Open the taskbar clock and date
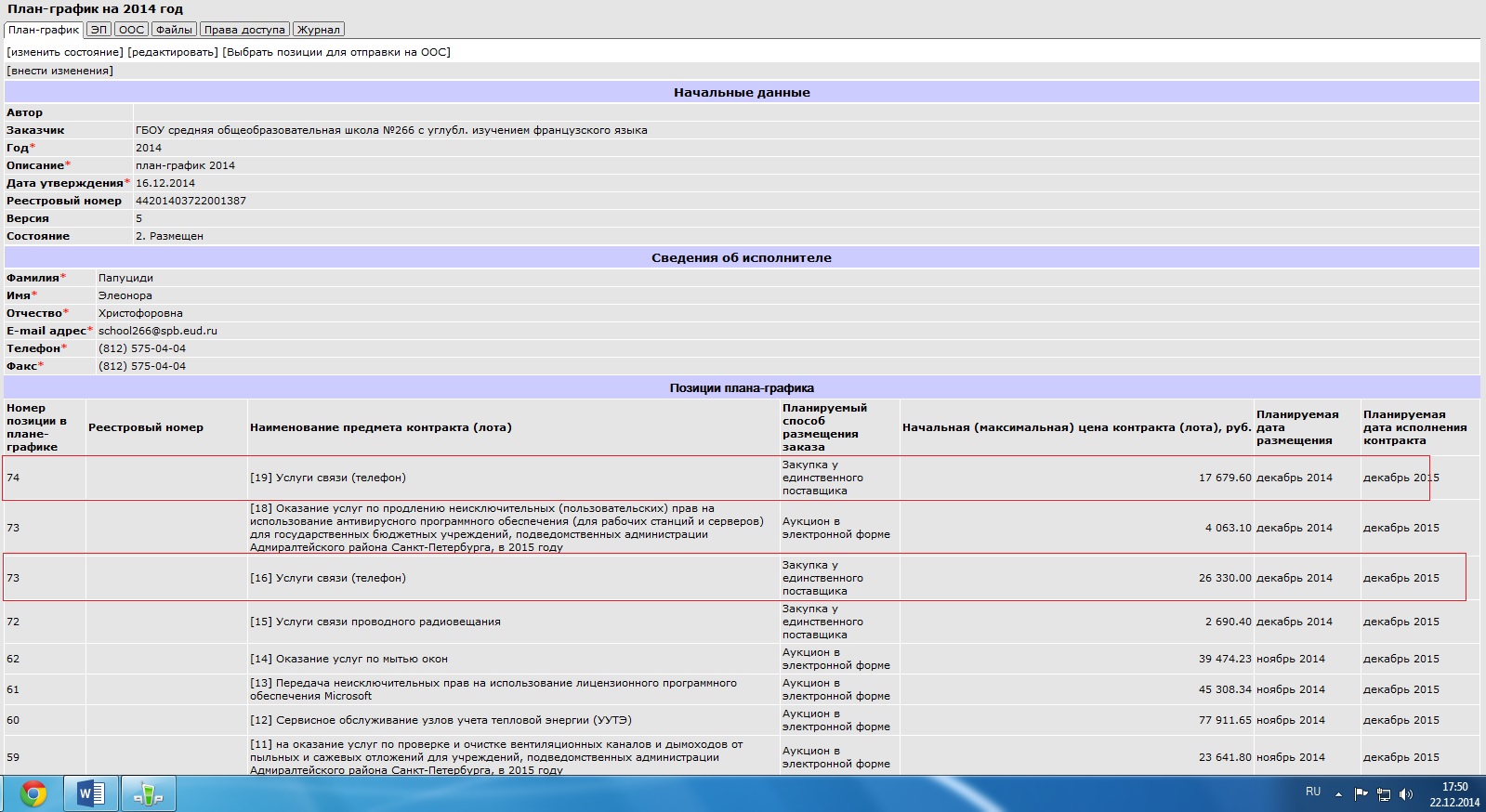This screenshot has width=1486, height=812. [1454, 794]
